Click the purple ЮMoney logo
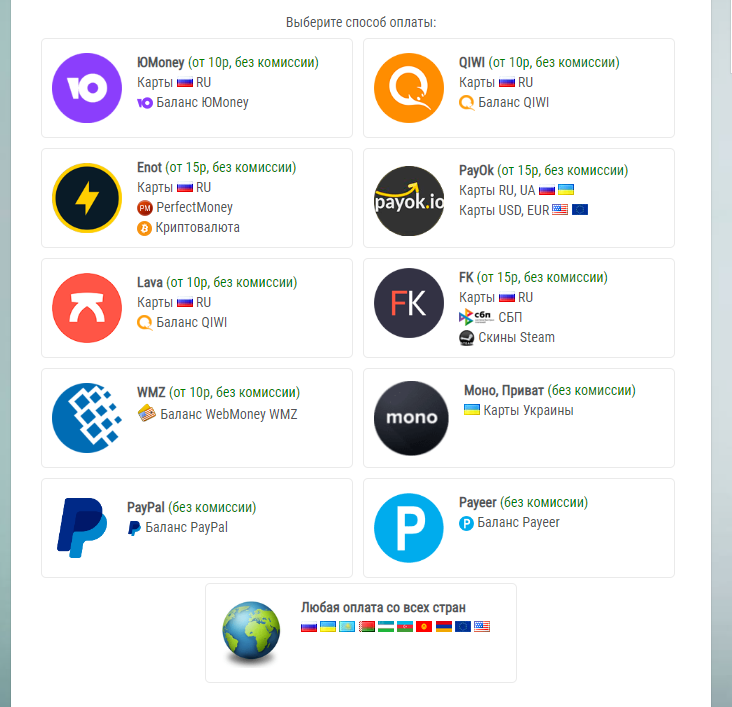Viewport: 732px width, 707px height. [x=87, y=88]
